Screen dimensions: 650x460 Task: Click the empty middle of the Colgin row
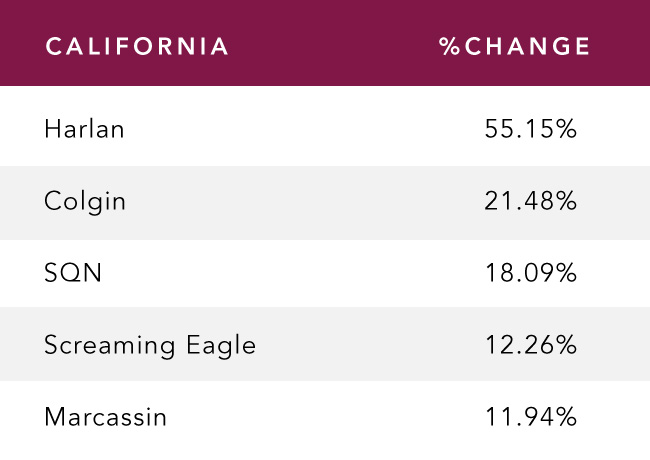(305, 203)
